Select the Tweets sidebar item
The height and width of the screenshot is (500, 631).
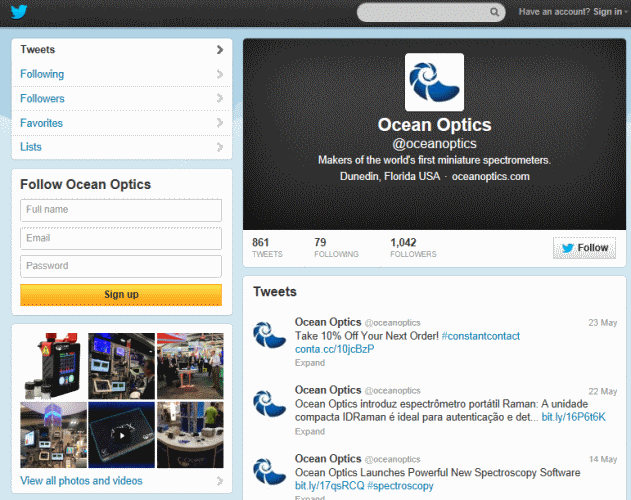(x=122, y=50)
